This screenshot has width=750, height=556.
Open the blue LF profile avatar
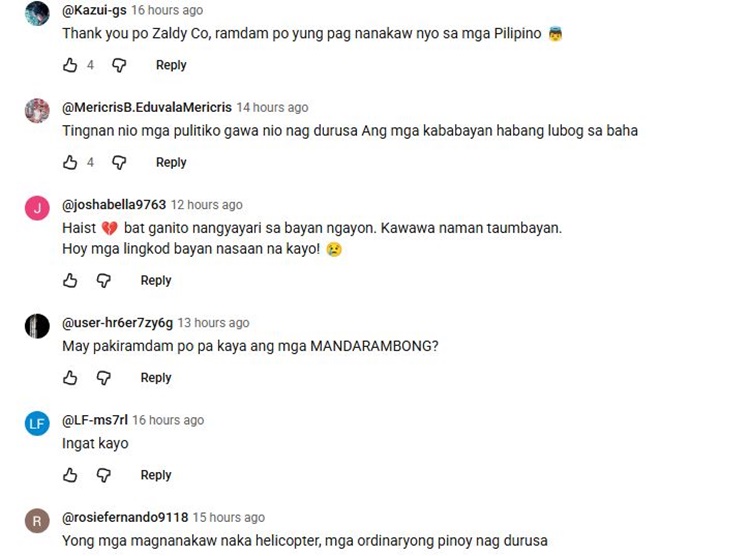[37, 423]
